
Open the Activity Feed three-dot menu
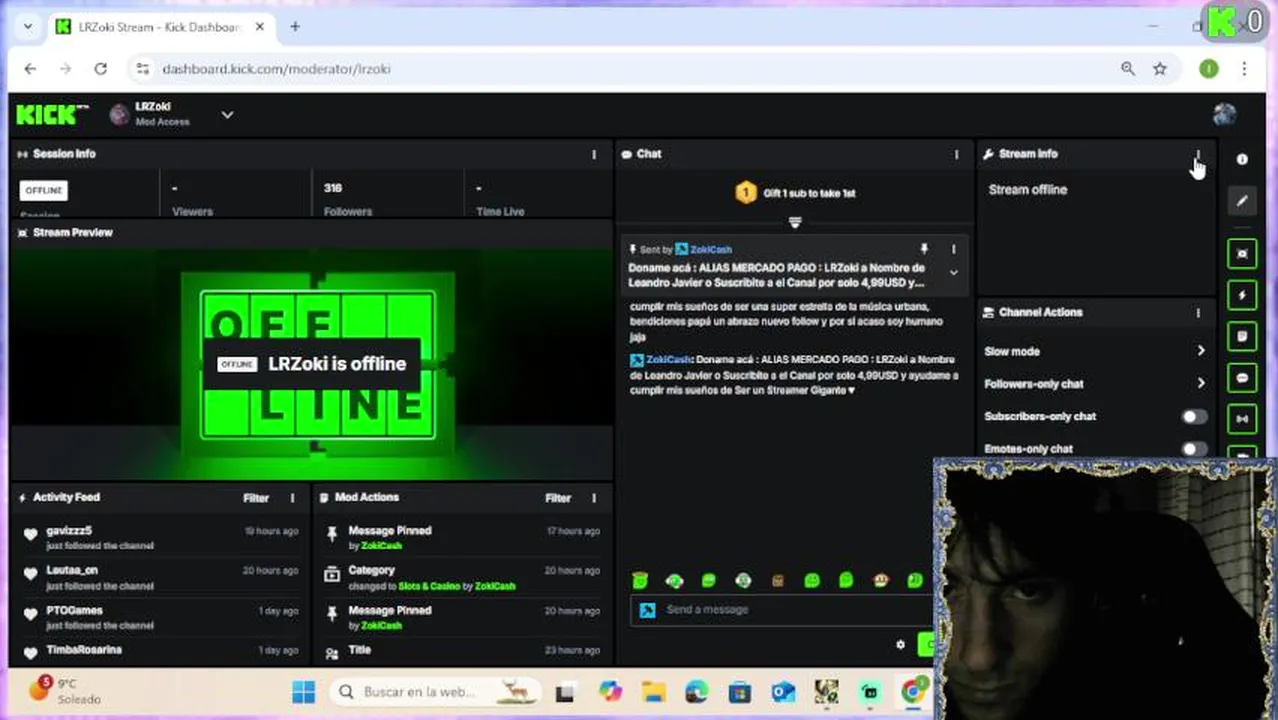pos(293,498)
